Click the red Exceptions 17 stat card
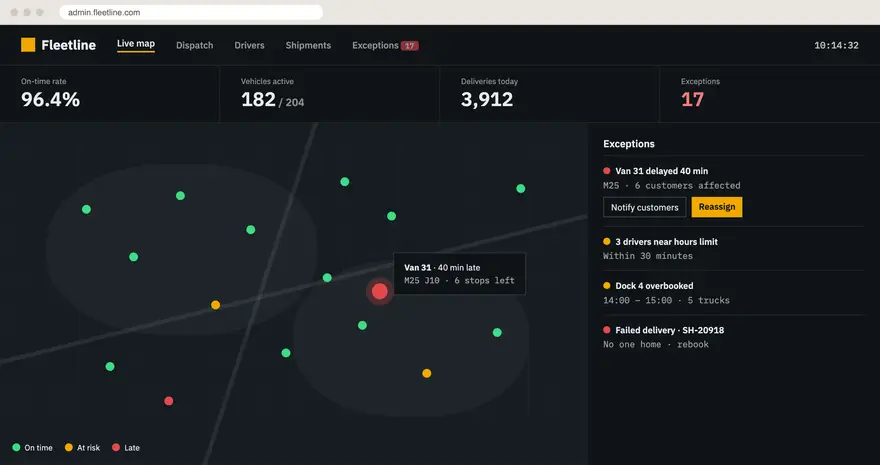The height and width of the screenshot is (465, 880). pos(769,94)
